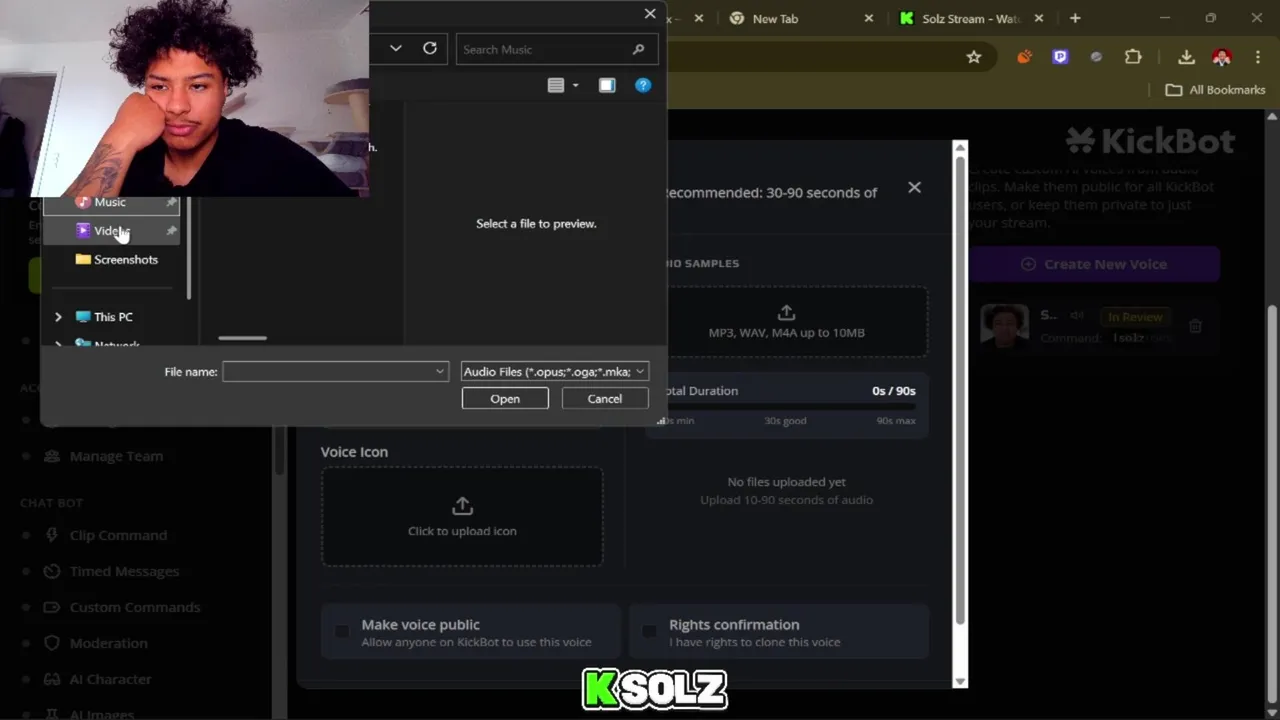The width and height of the screenshot is (1280, 720).
Task: Click the upload arrow in audio samples box
Action: [x=786, y=313]
